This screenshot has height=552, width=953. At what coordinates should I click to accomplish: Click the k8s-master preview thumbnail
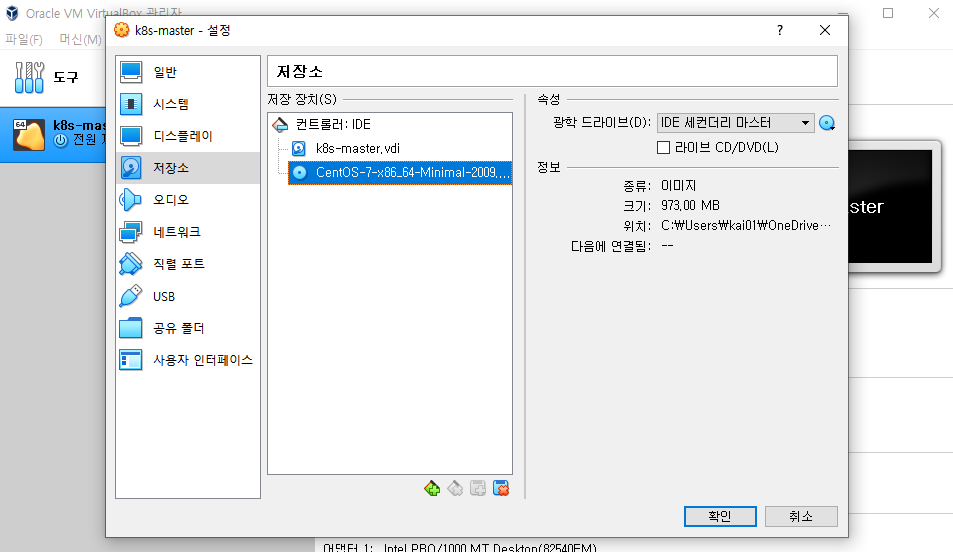pyautogui.click(x=890, y=207)
